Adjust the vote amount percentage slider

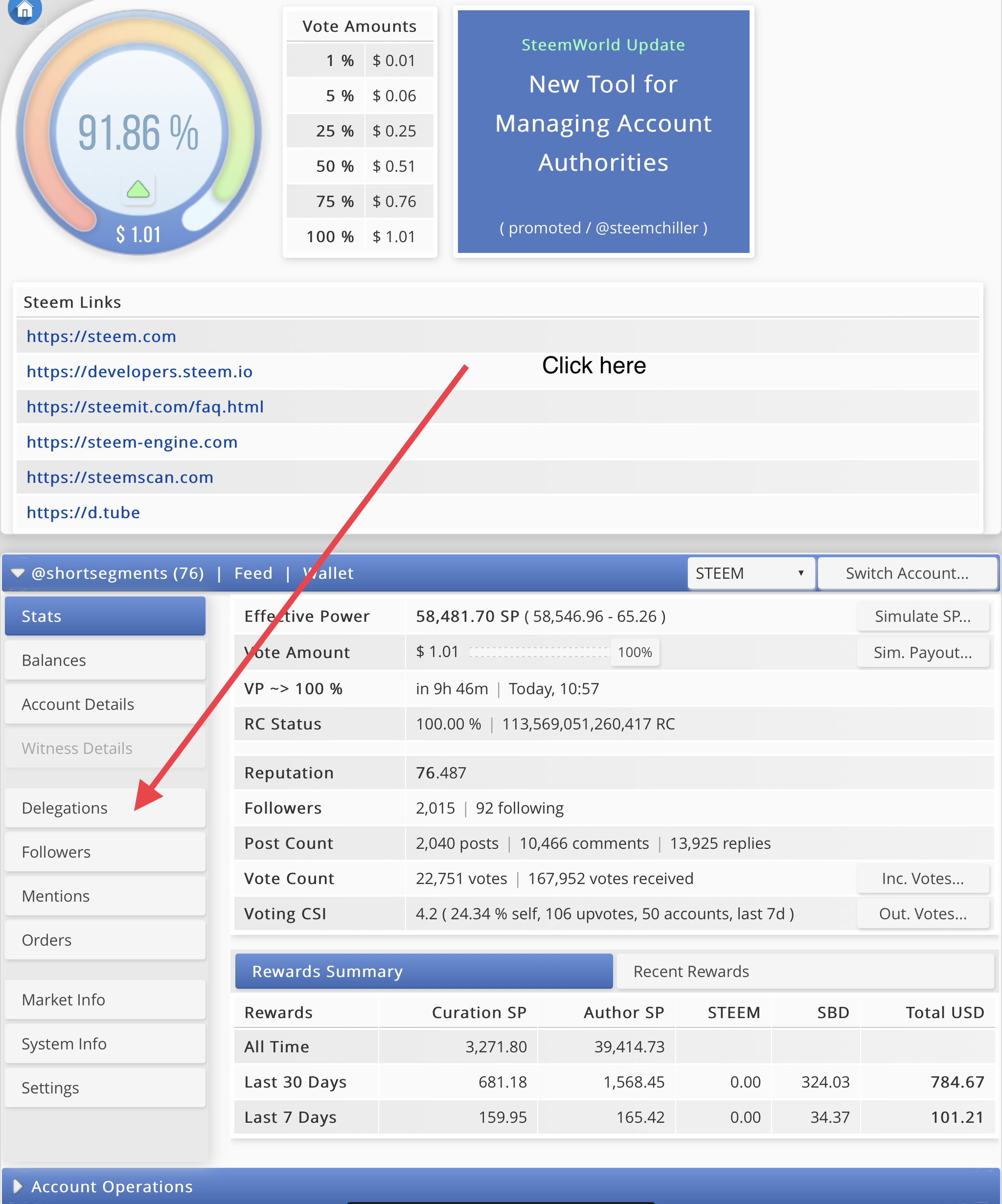click(x=635, y=653)
